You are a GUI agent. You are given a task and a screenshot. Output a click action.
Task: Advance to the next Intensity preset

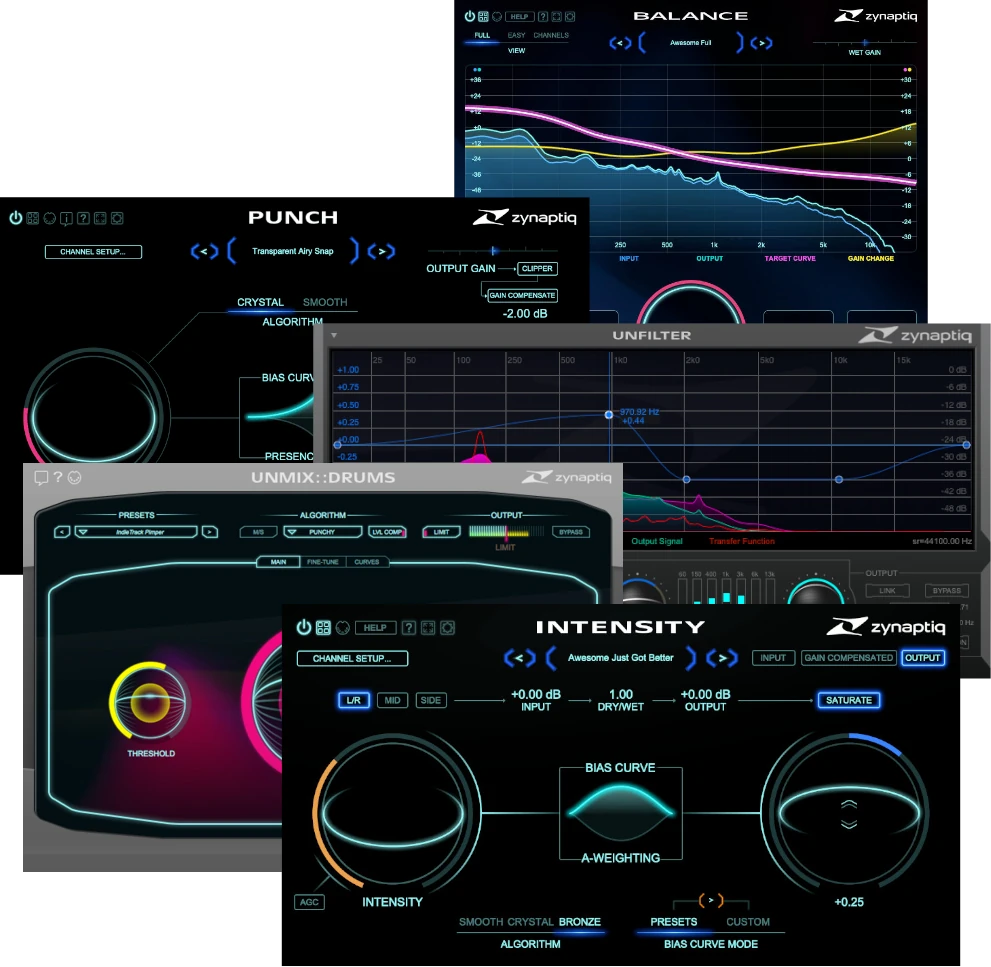click(x=723, y=658)
